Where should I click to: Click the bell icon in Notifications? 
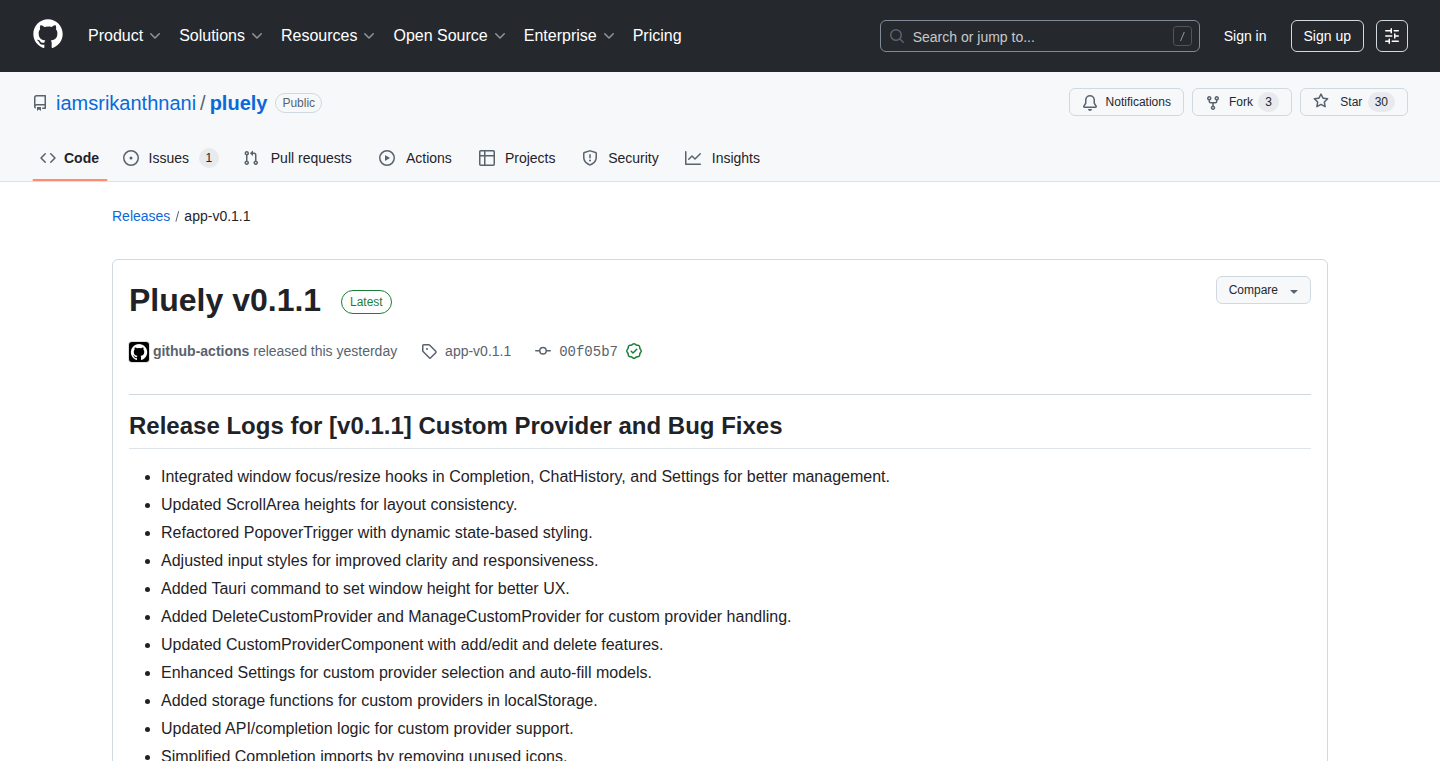click(x=1090, y=102)
